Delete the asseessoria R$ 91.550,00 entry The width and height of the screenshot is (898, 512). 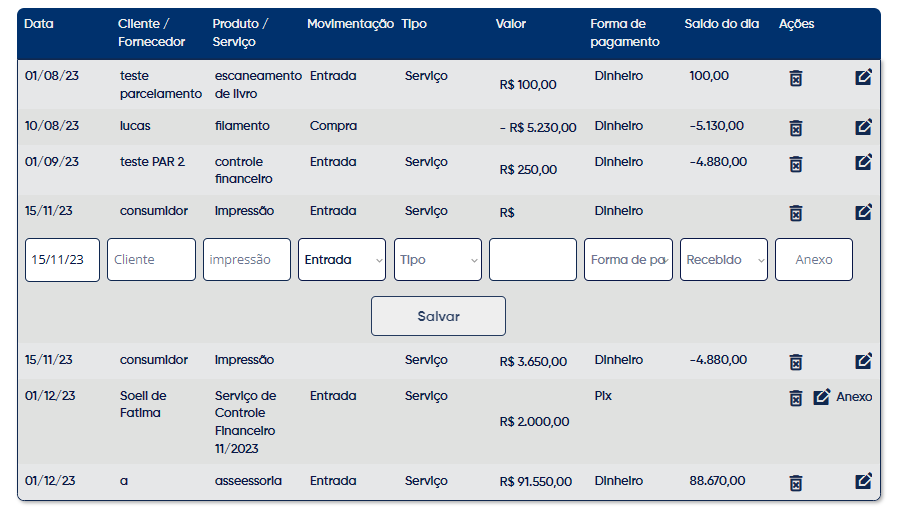click(x=795, y=483)
